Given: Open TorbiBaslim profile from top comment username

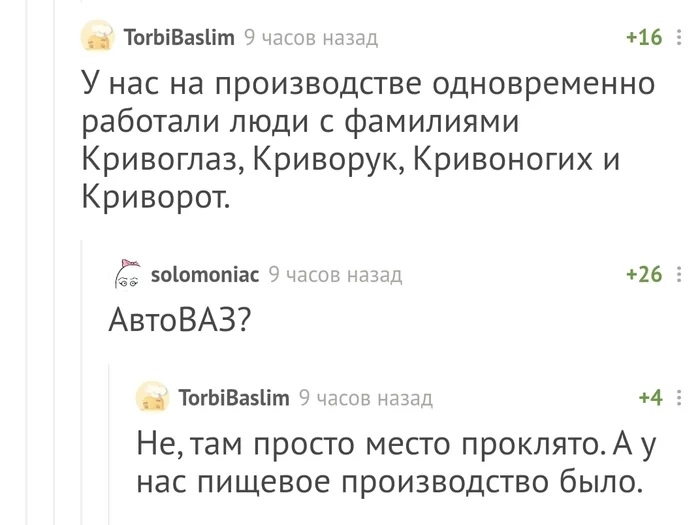Looking at the screenshot, I should click(179, 37).
